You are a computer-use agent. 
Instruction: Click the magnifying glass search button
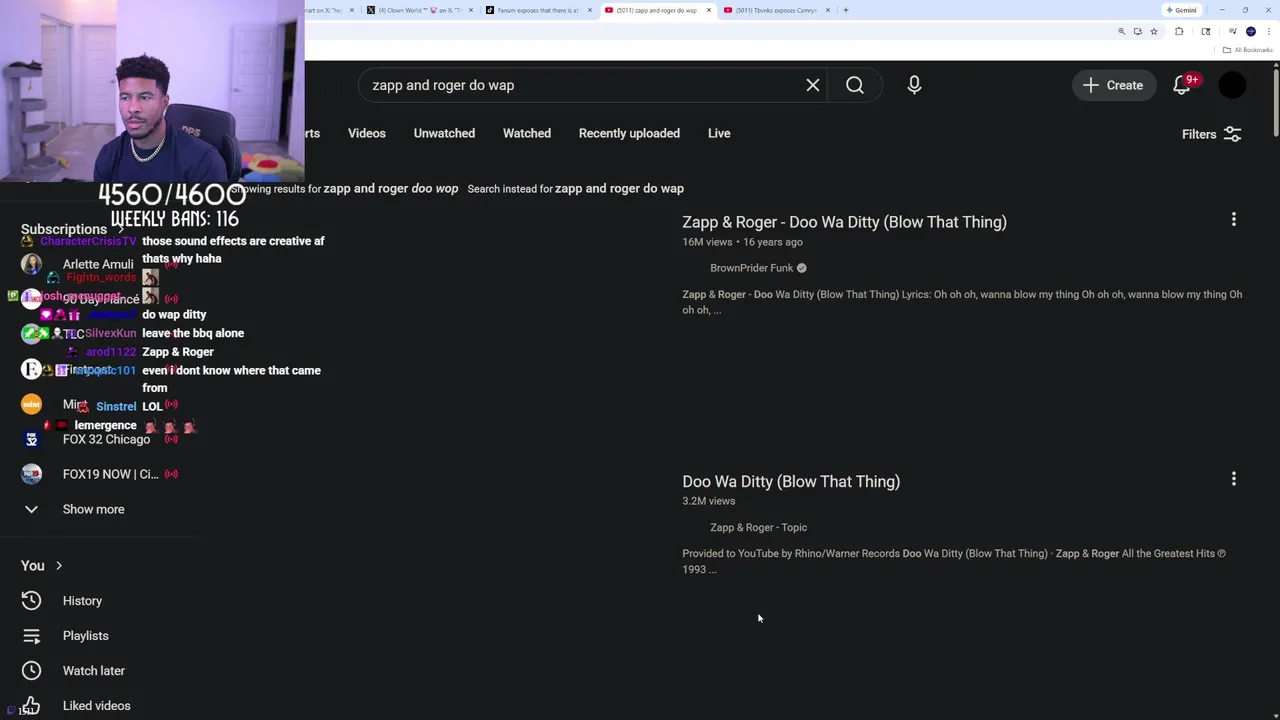point(855,85)
